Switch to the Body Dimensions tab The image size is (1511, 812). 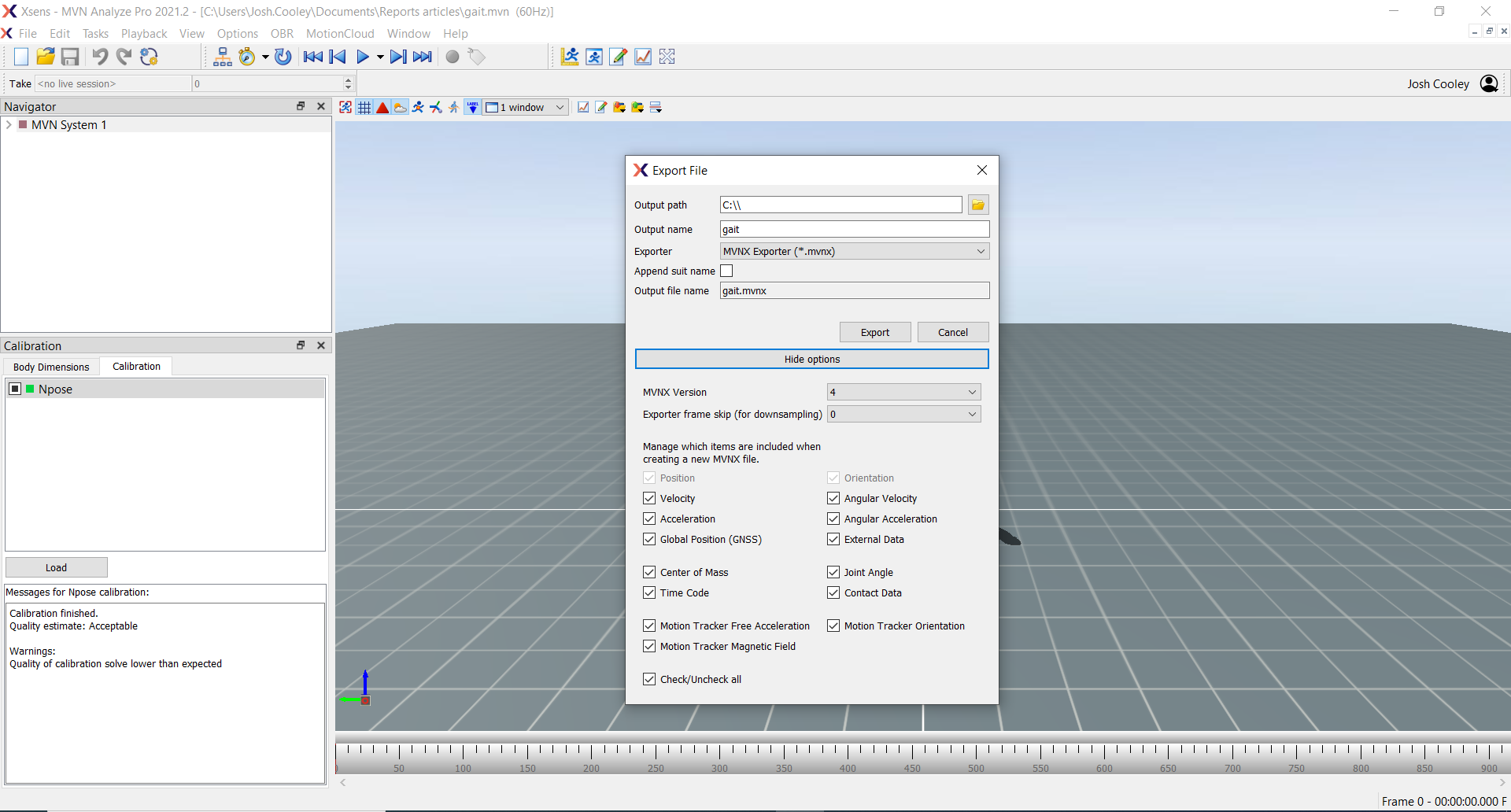(50, 367)
